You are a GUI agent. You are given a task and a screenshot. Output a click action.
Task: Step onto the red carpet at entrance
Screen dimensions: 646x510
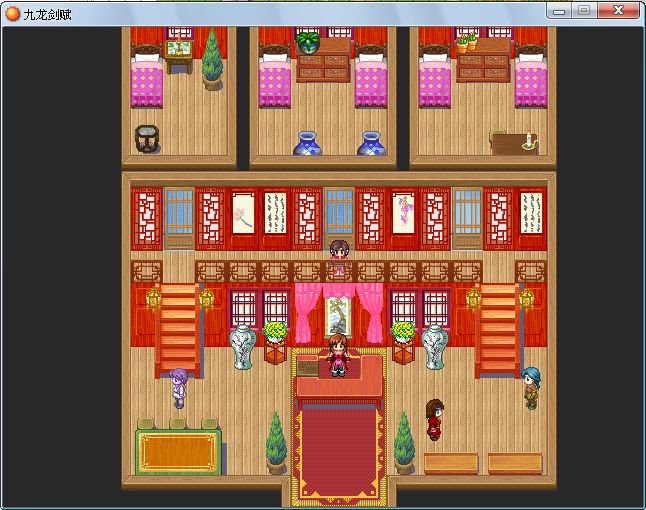(339, 454)
